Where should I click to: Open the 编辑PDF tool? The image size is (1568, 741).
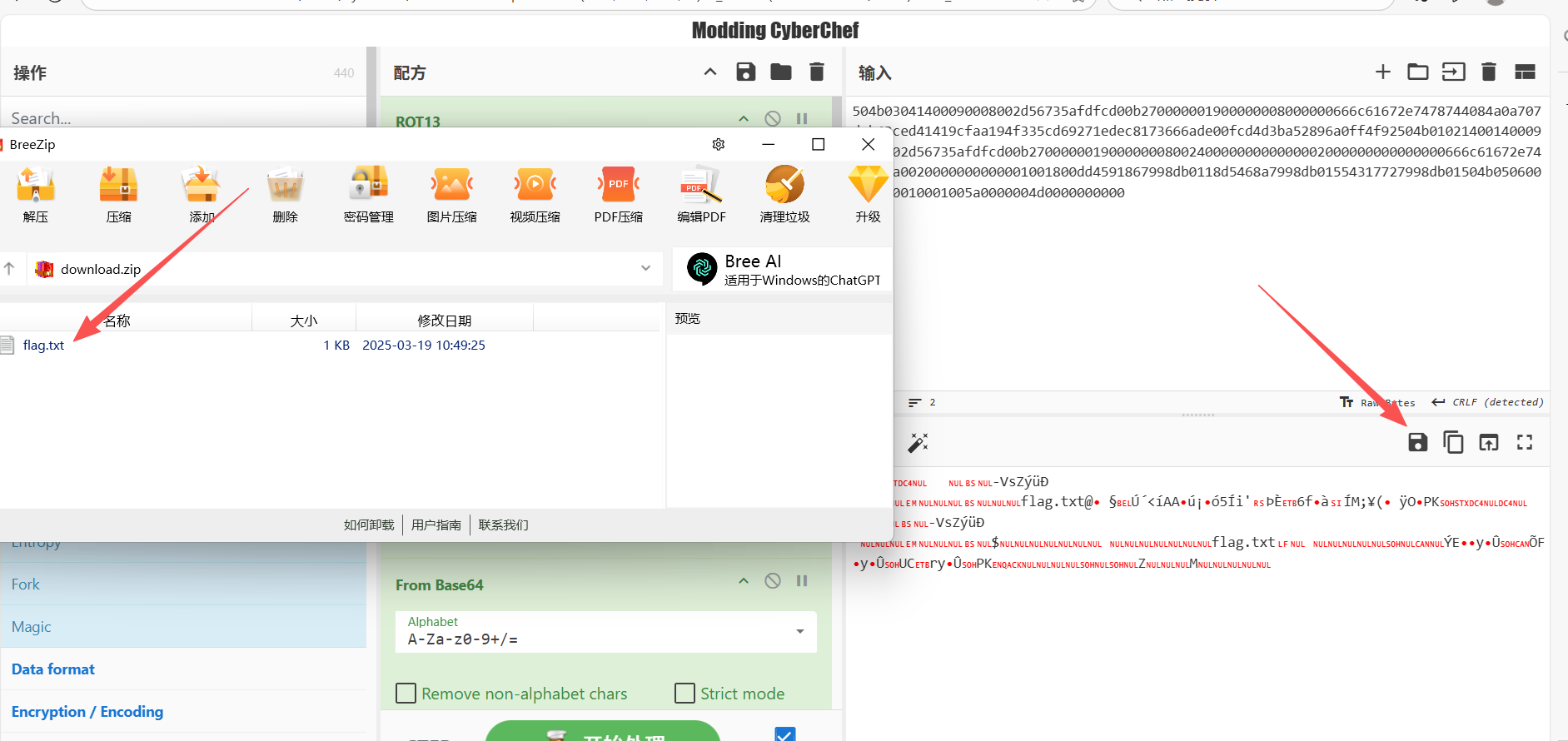[x=701, y=184]
